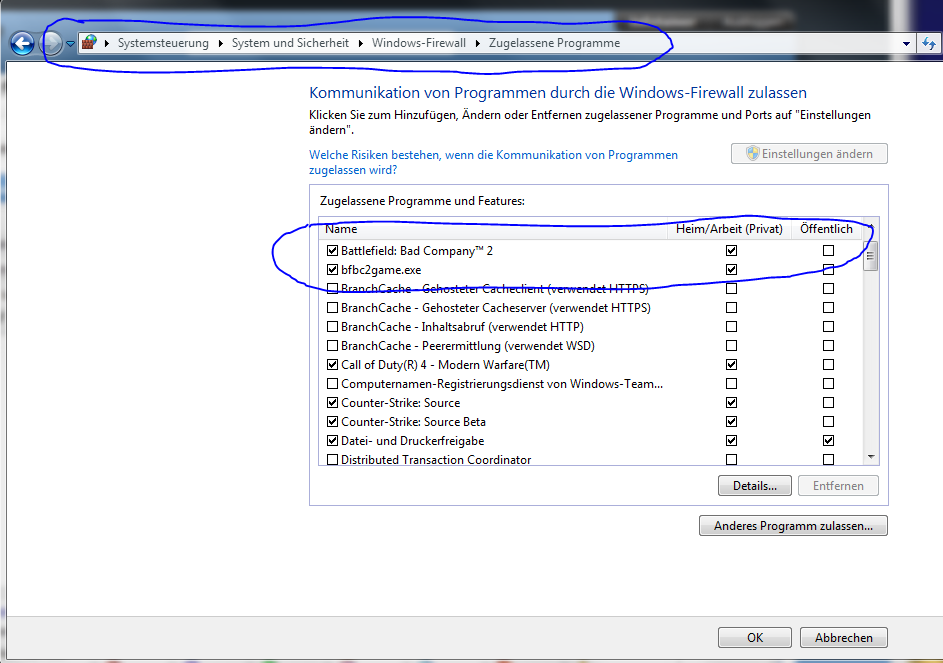Expand the arrow before Zugelassene Programme

tap(478, 43)
